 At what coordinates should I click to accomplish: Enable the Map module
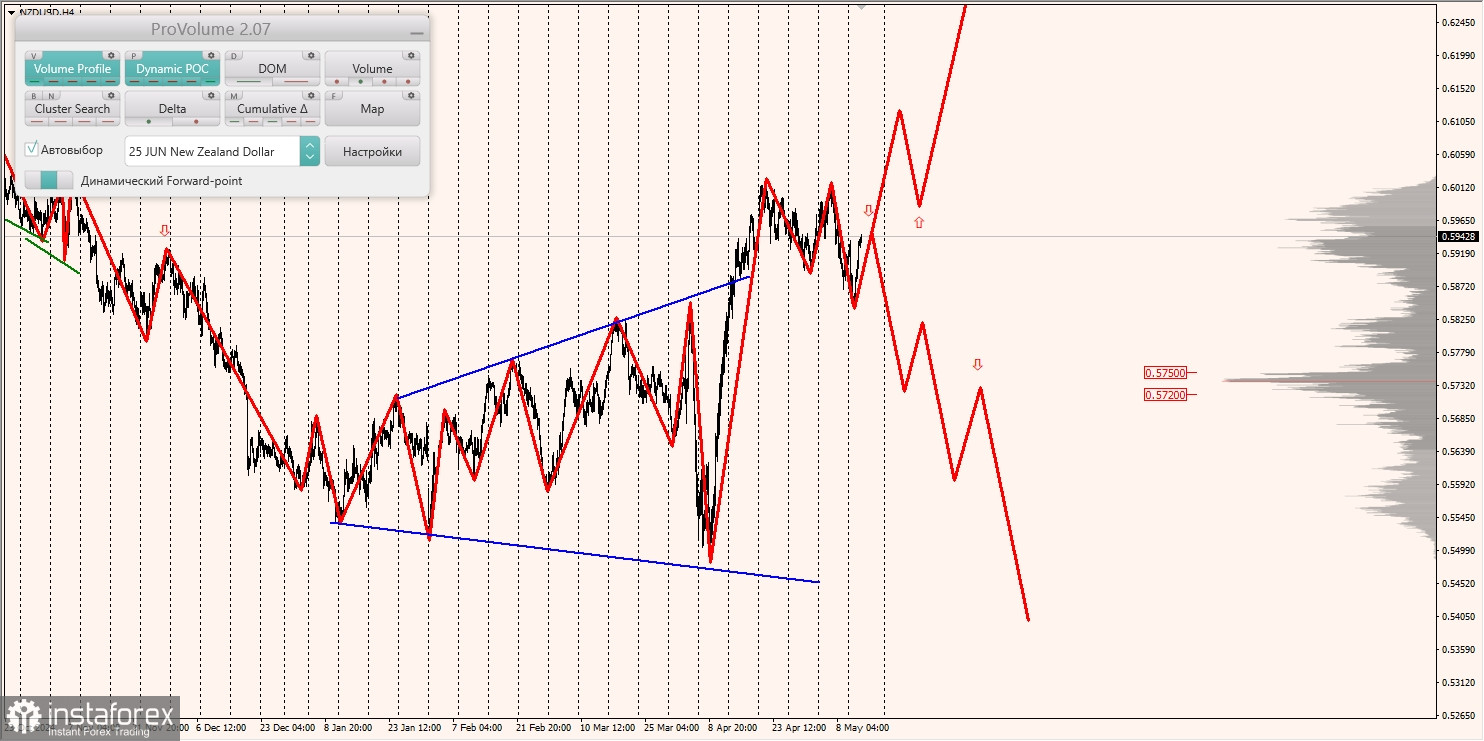(372, 109)
